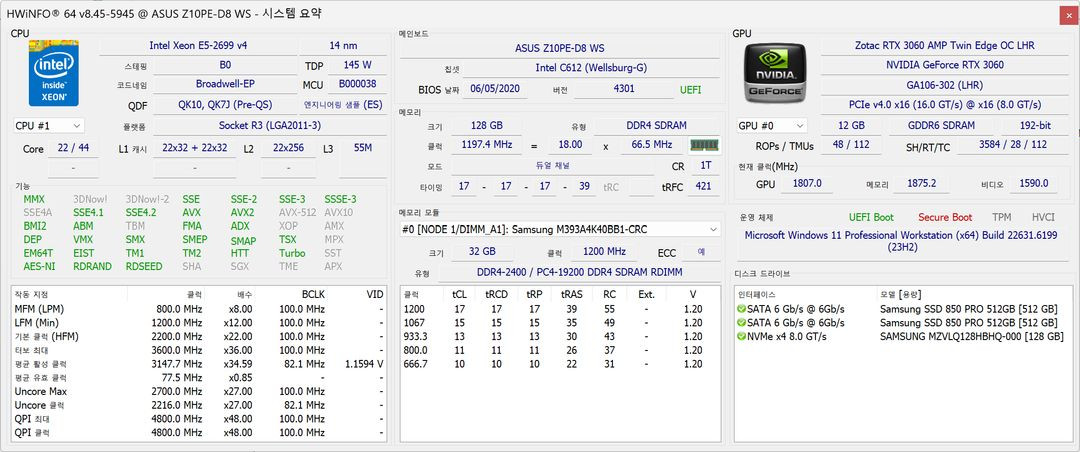The image size is (1080, 452).
Task: Click the RDSEED feature flag
Action: tap(144, 266)
